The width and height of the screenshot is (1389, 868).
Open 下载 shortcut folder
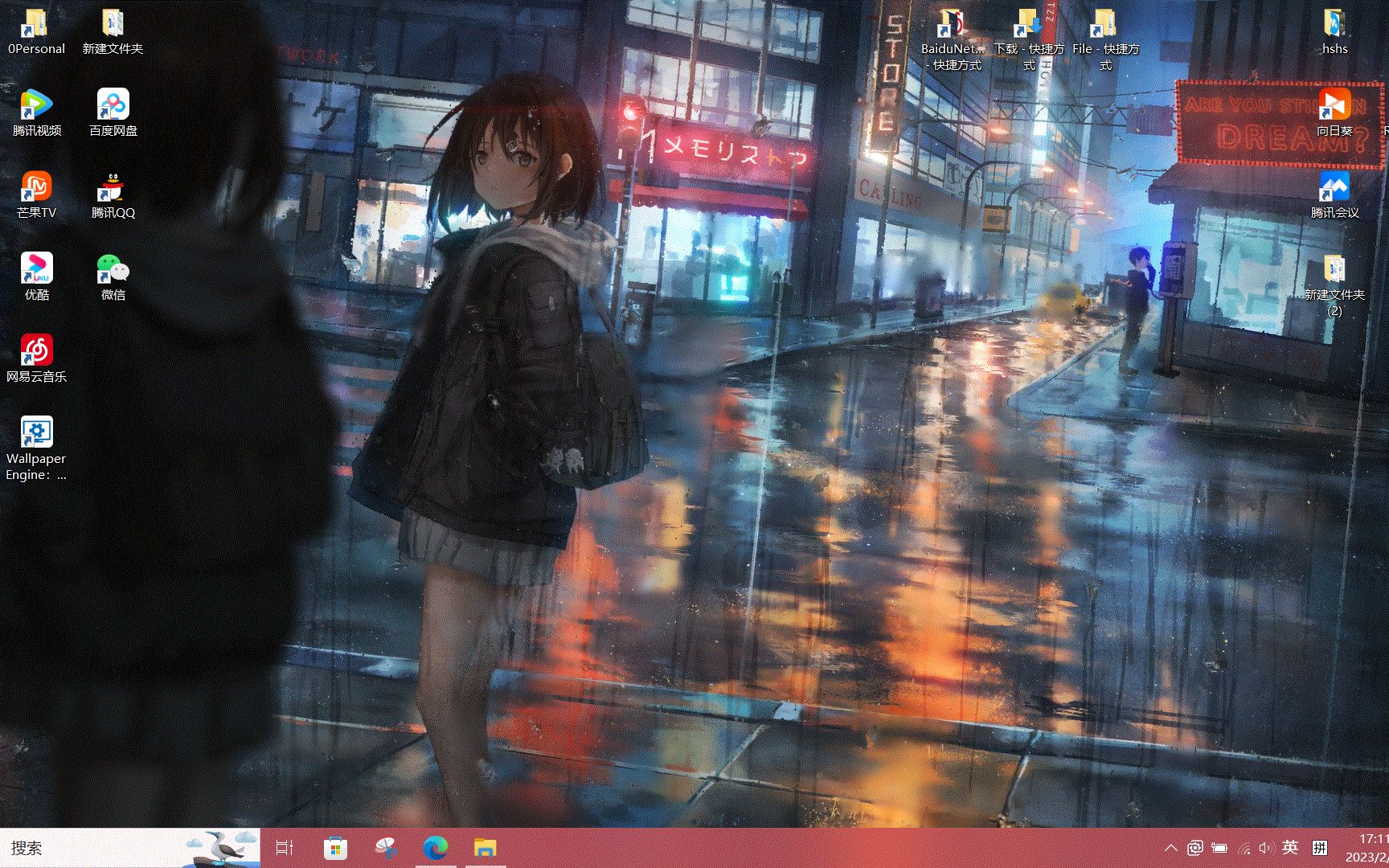pyautogui.click(x=1029, y=40)
